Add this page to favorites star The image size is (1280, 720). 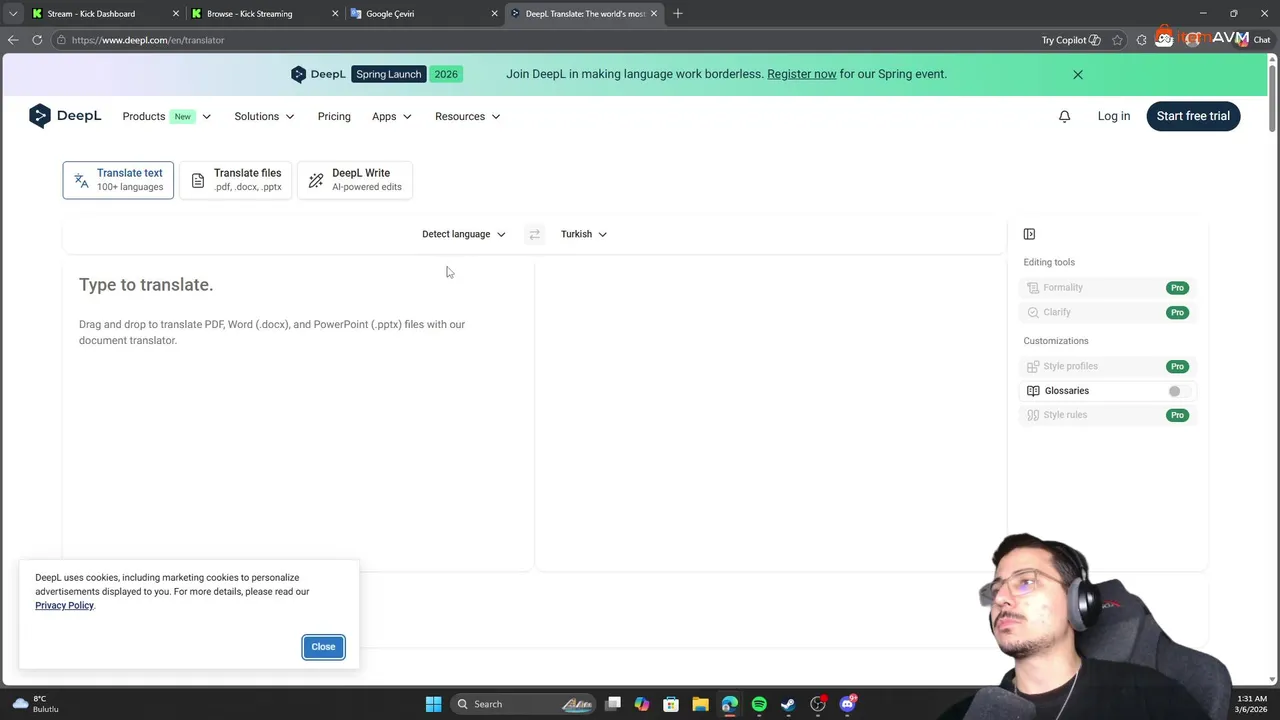coord(1117,40)
